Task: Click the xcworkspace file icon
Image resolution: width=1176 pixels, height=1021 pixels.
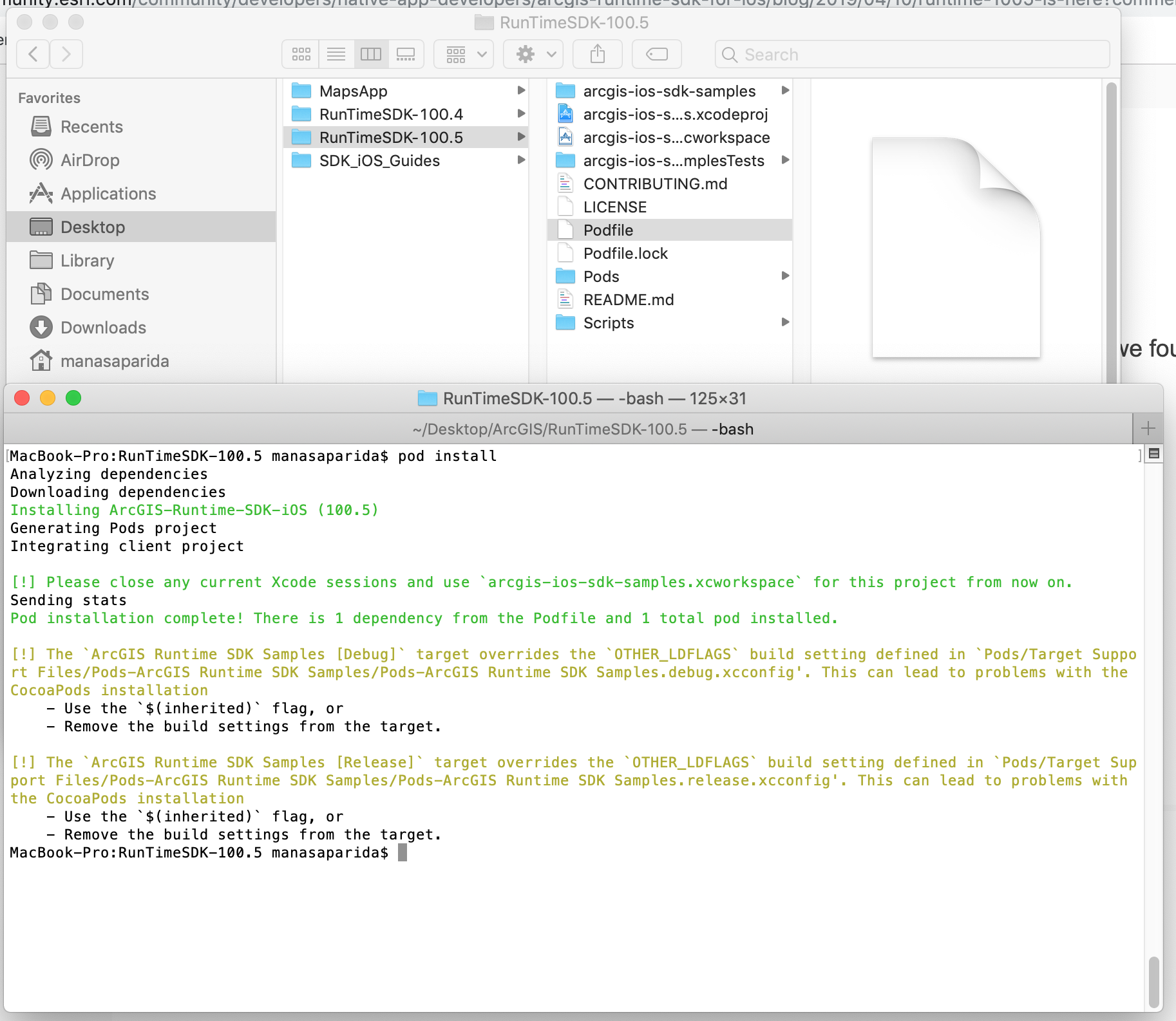Action: pyautogui.click(x=565, y=137)
